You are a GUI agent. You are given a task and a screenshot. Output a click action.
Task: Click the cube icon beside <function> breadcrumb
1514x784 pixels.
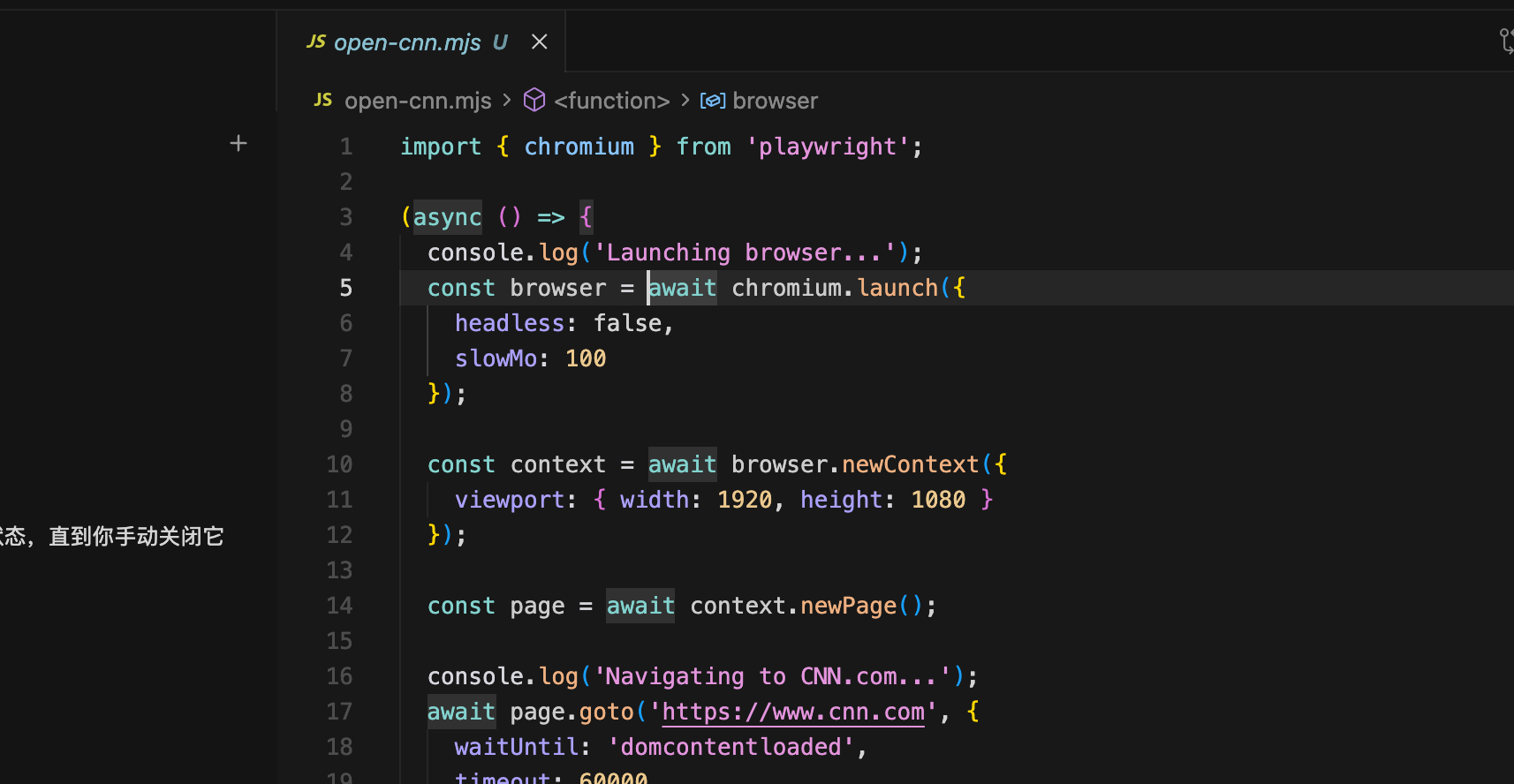click(534, 101)
